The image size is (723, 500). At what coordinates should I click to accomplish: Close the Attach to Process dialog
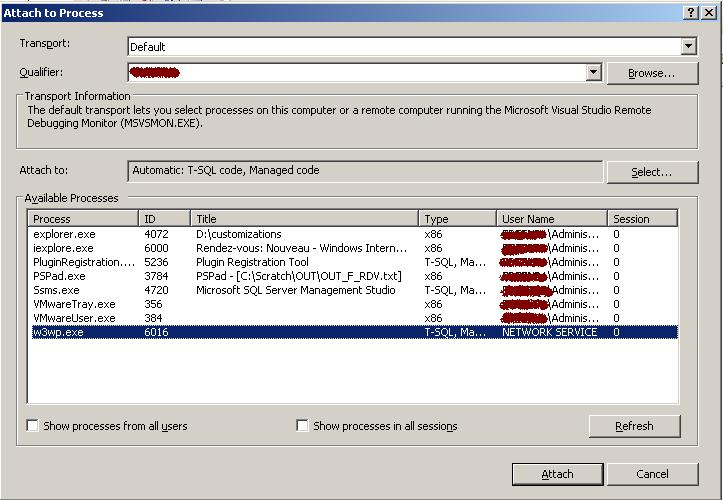[x=708, y=12]
